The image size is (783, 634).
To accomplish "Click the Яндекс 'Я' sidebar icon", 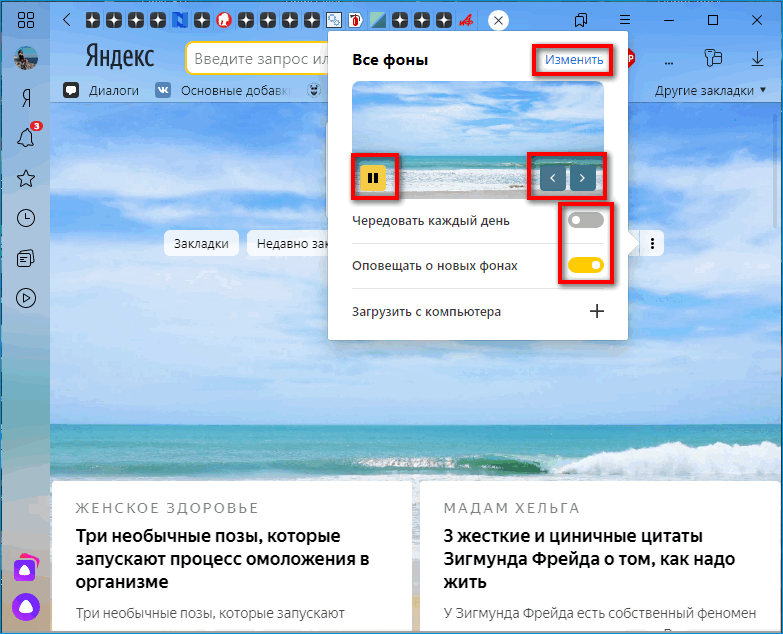I will [x=26, y=98].
